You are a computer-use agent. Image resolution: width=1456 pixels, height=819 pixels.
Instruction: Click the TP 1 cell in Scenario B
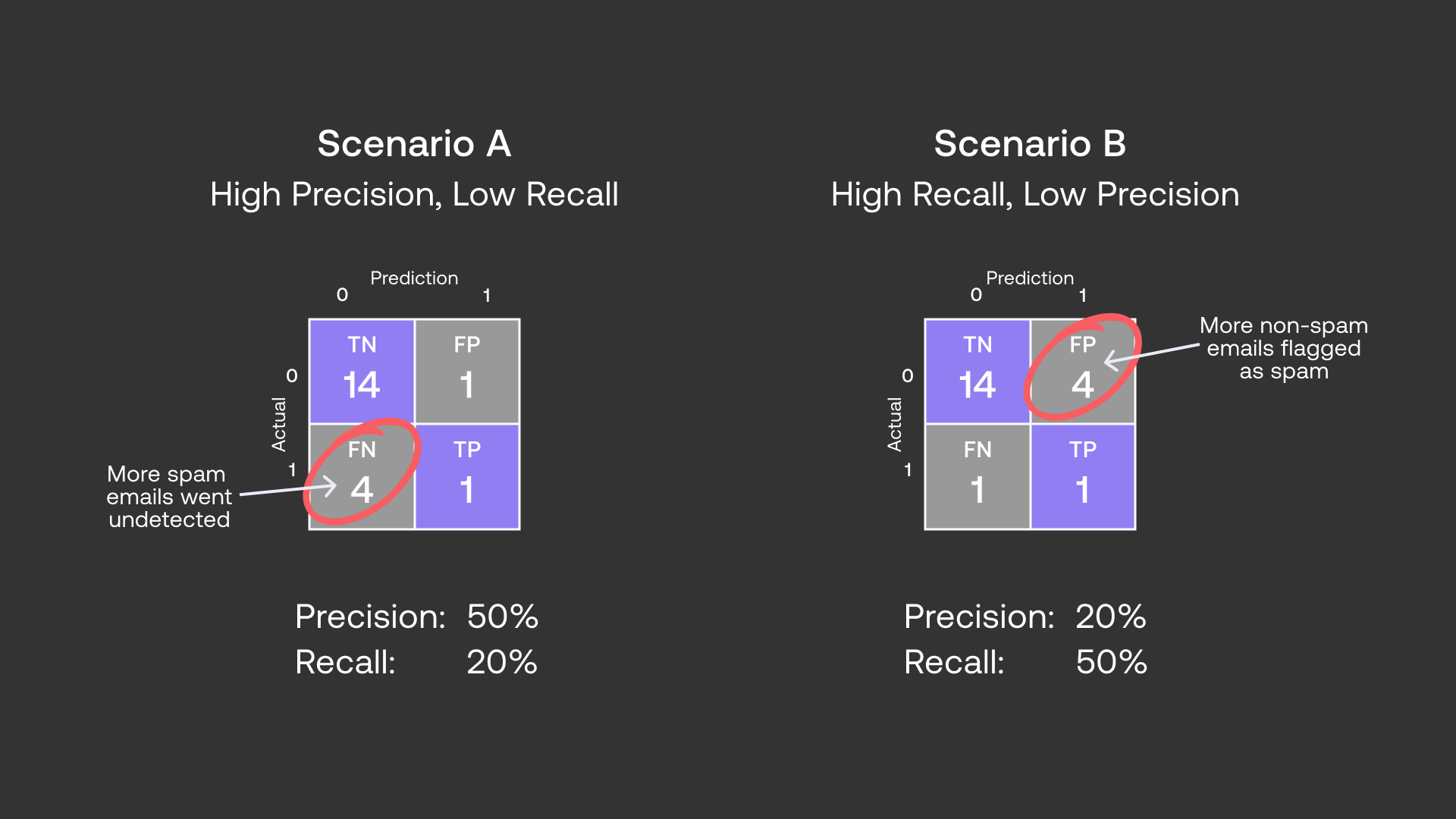(x=1083, y=476)
